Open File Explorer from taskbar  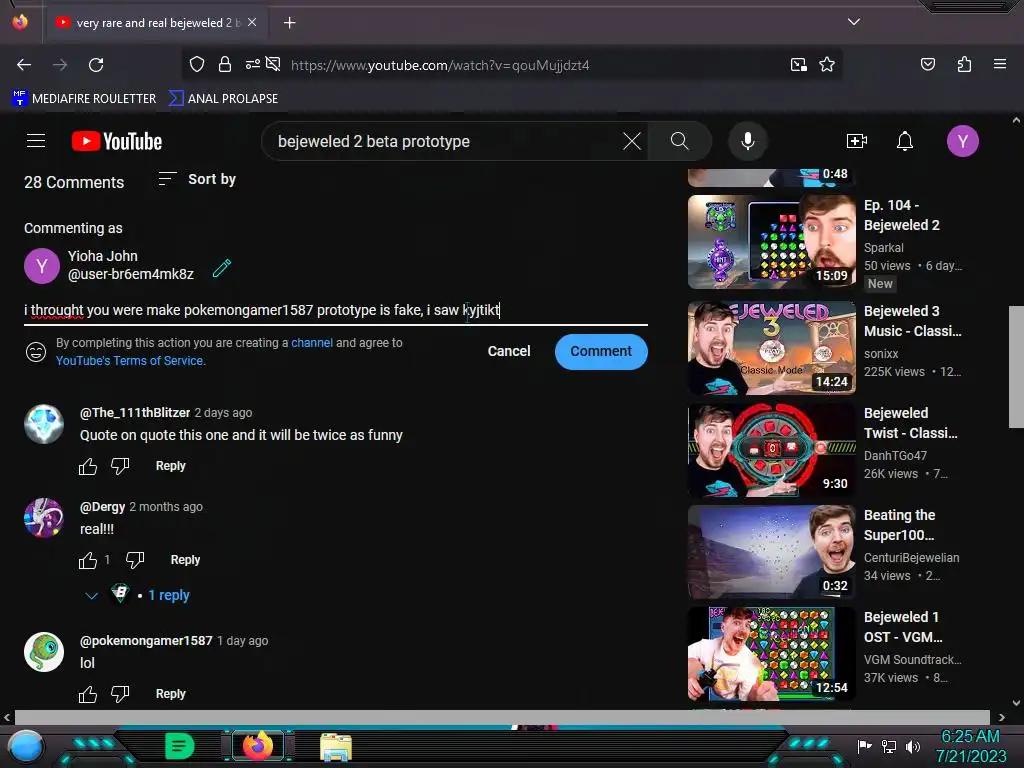coord(336,747)
